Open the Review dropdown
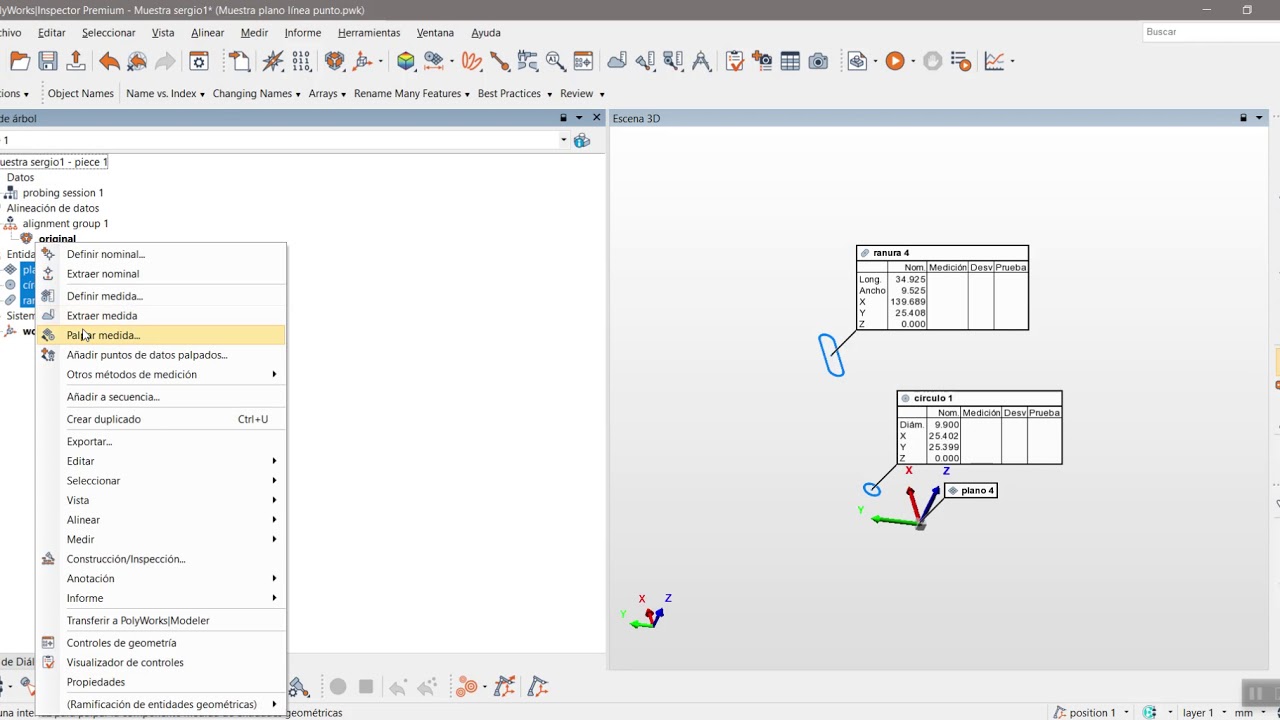 [582, 94]
